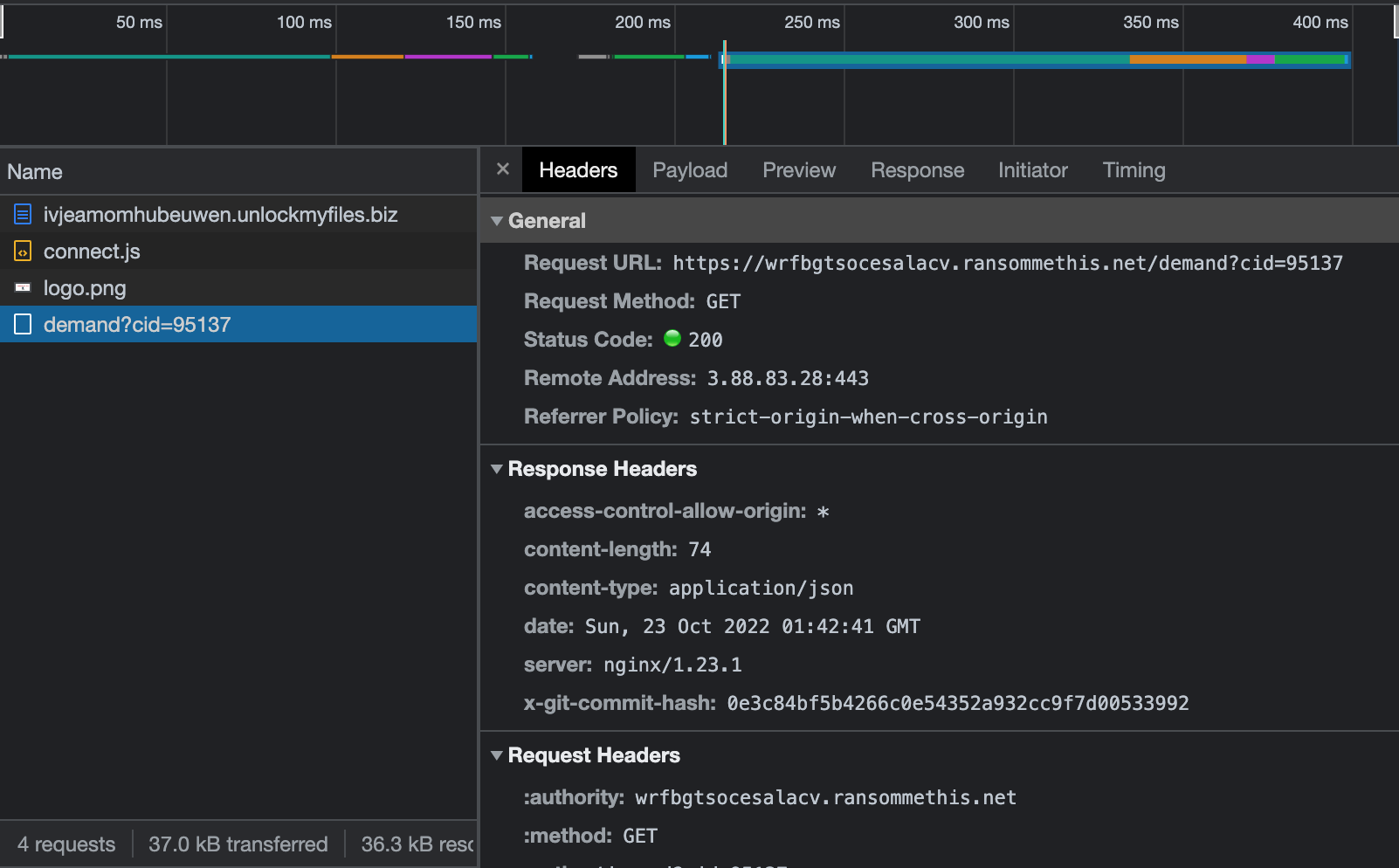Click the Referrer Policy value
The height and width of the screenshot is (868, 1399).
[x=869, y=417]
